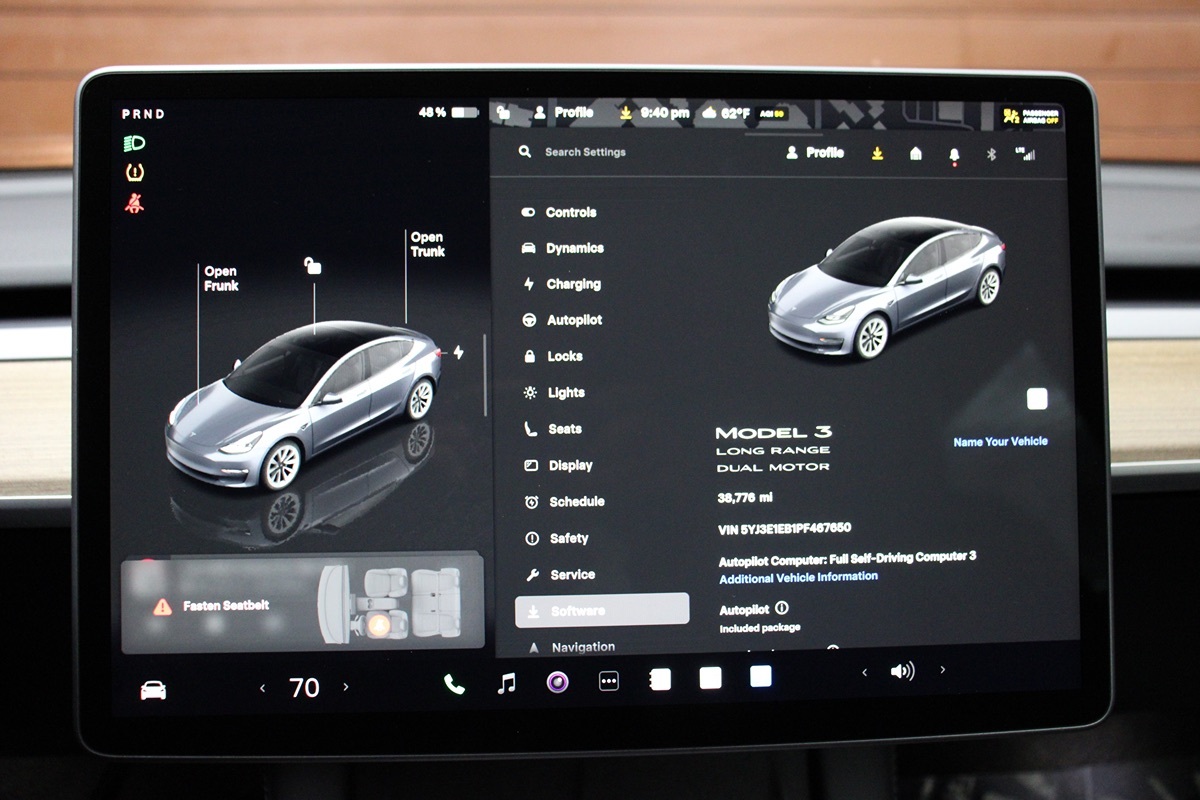1200x800 pixels.
Task: Open the Music app icon
Action: [x=507, y=683]
